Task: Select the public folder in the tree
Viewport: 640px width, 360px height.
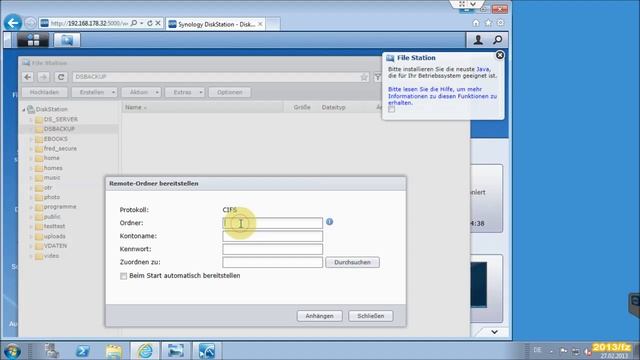Action: [x=52, y=217]
